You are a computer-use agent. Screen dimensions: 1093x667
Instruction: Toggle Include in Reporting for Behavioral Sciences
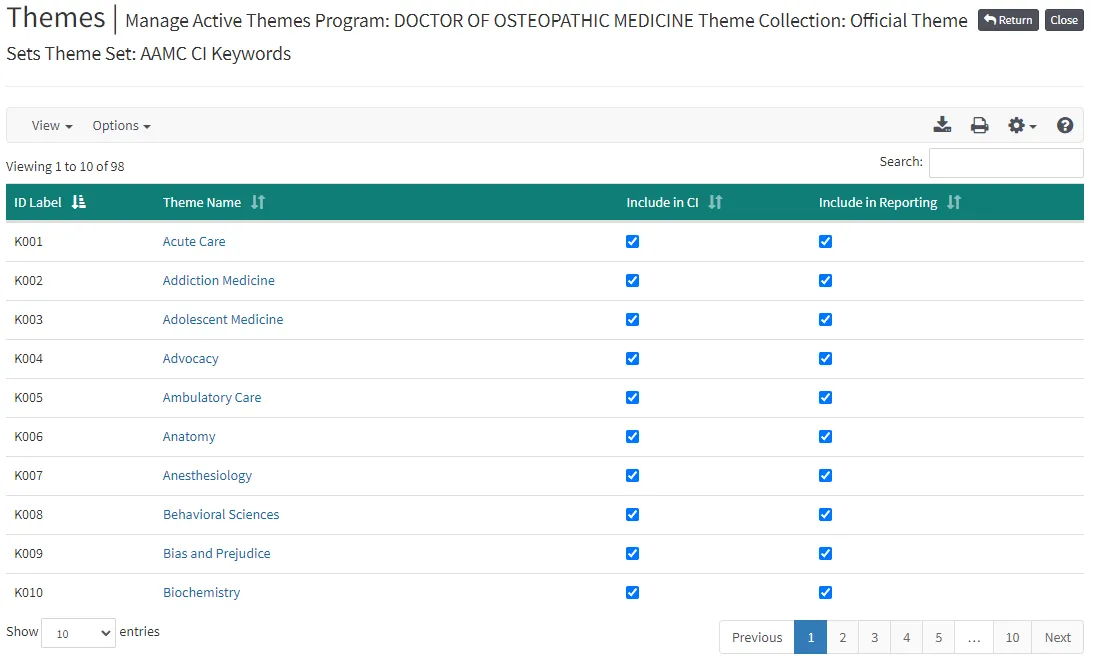825,514
